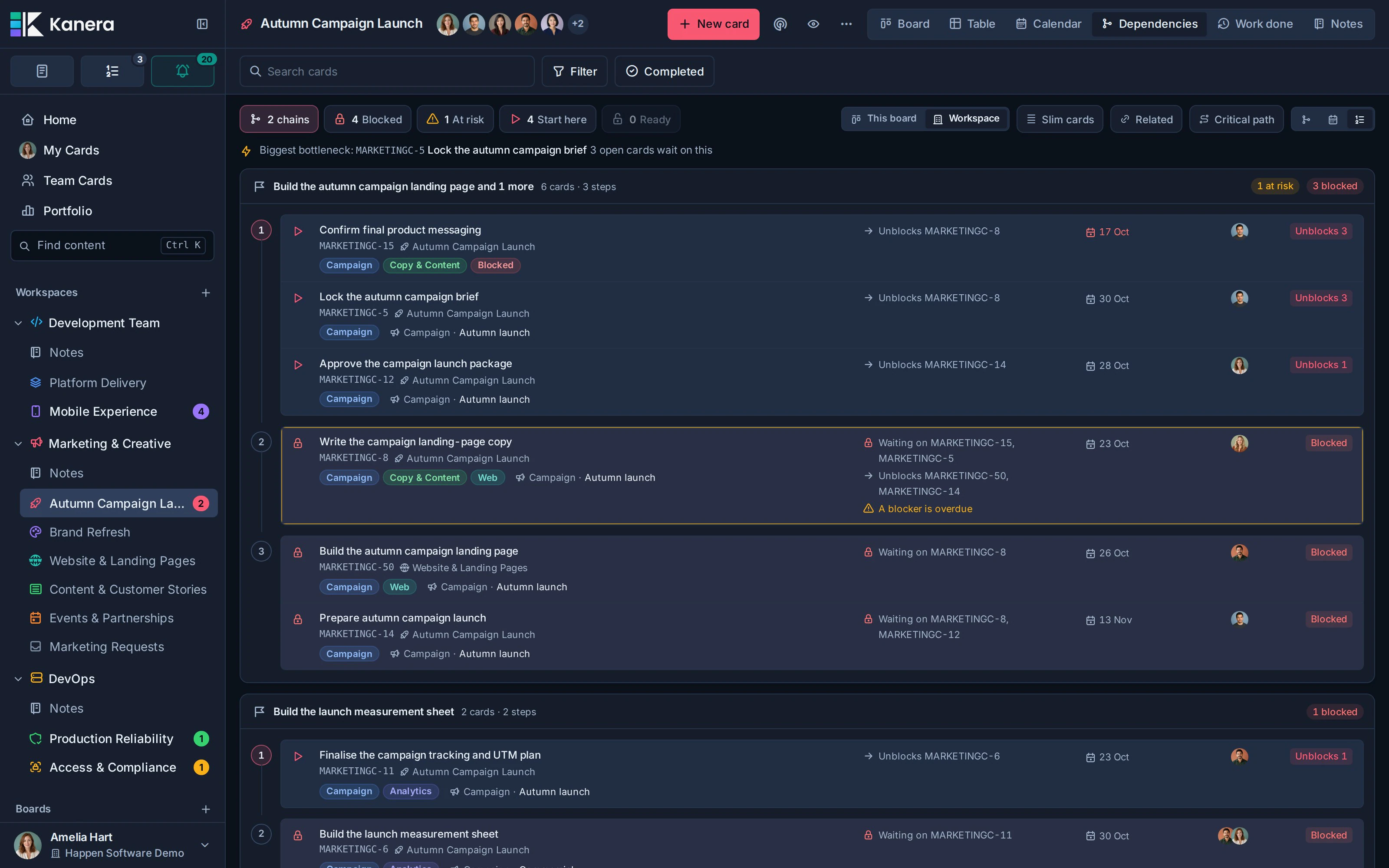
Task: Switch scope to Workspace
Action: pyautogui.click(x=967, y=119)
